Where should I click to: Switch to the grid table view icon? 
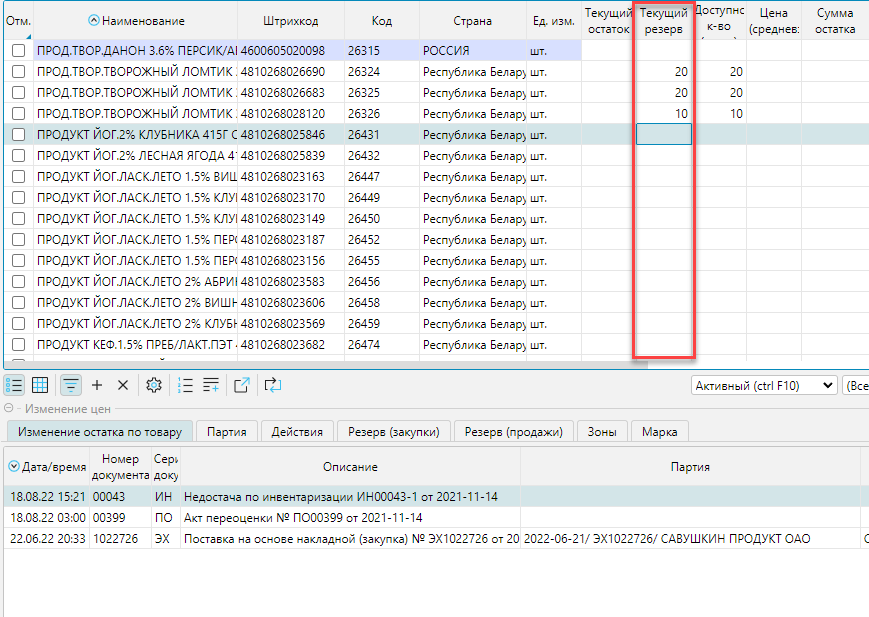[x=40, y=385]
